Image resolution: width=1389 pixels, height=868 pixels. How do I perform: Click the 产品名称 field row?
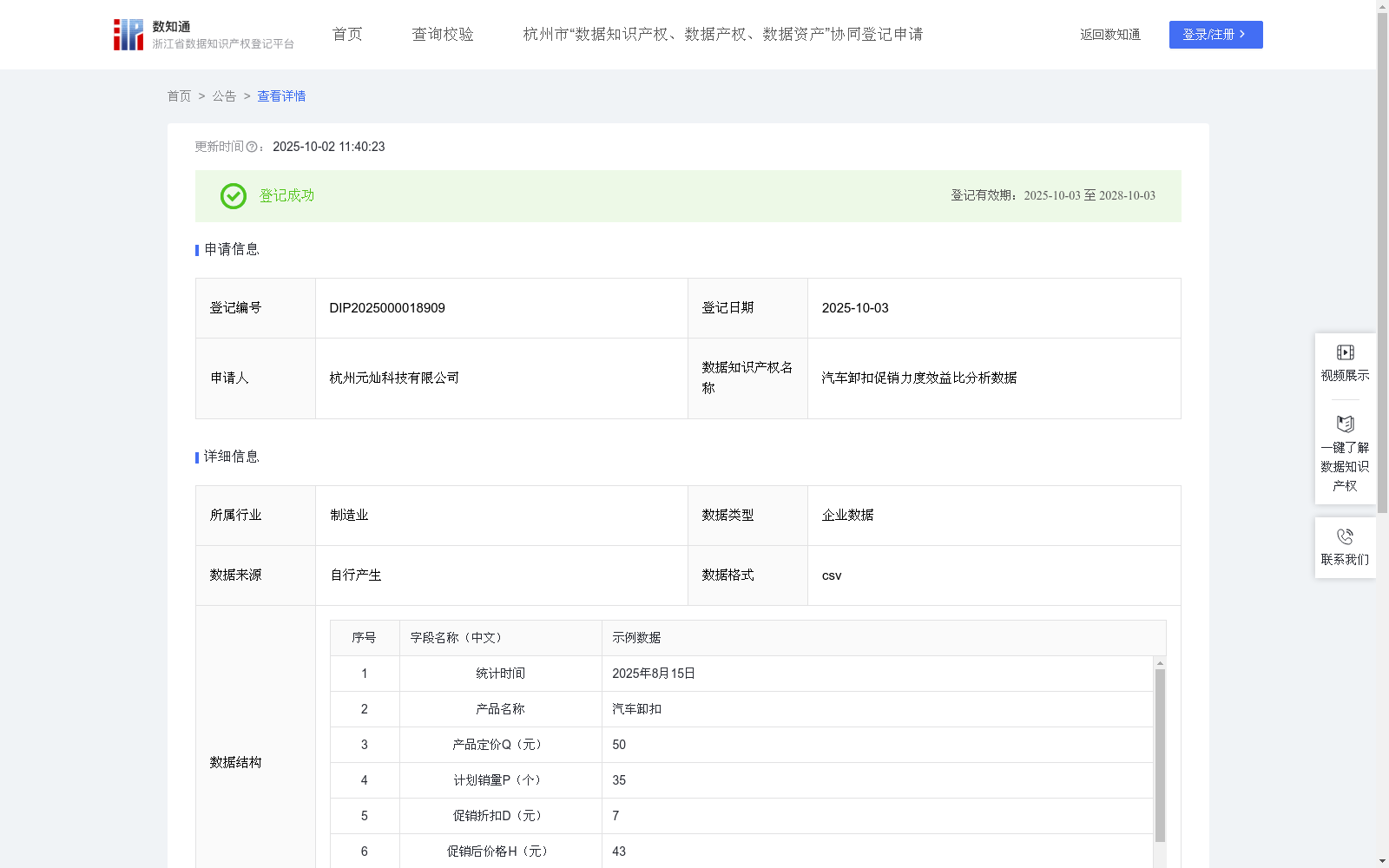(x=741, y=709)
